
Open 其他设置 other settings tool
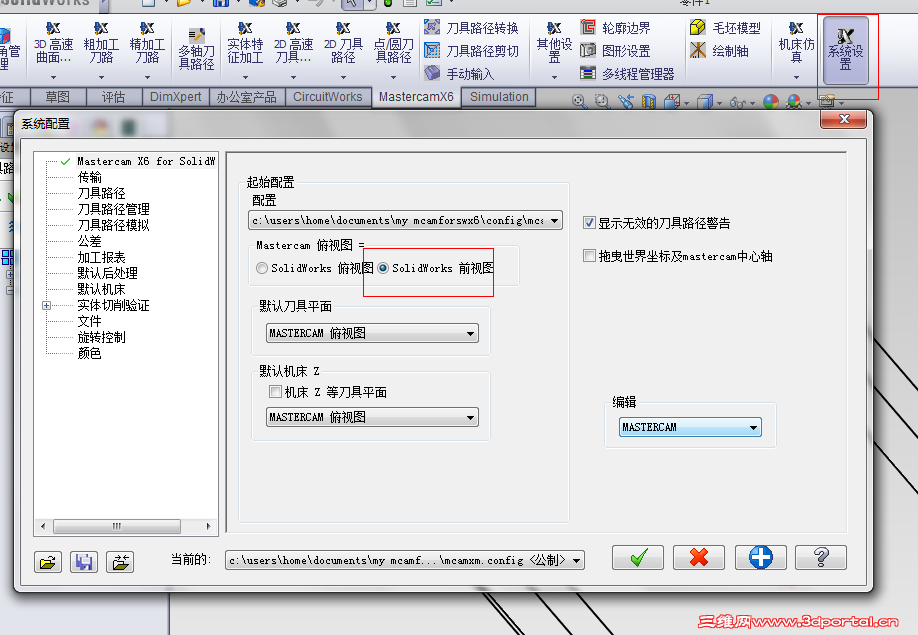pos(554,43)
